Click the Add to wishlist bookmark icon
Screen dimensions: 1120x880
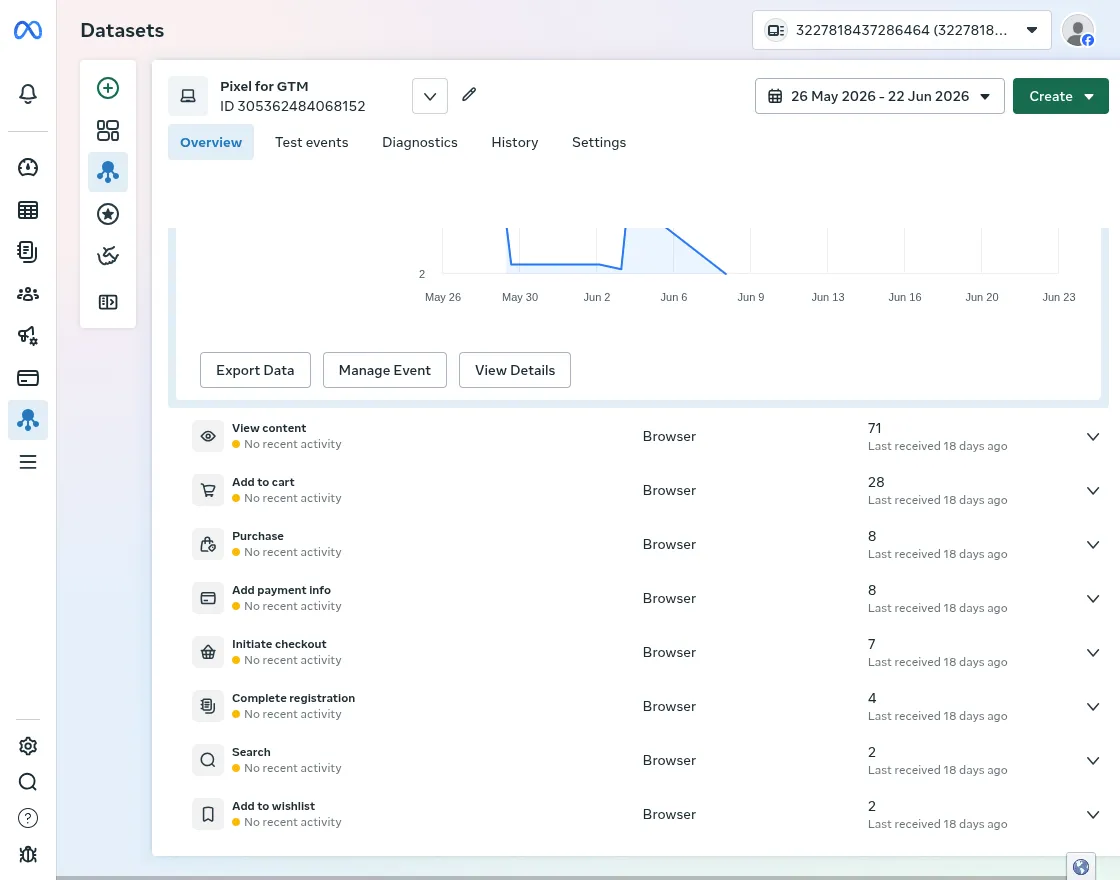tap(208, 814)
